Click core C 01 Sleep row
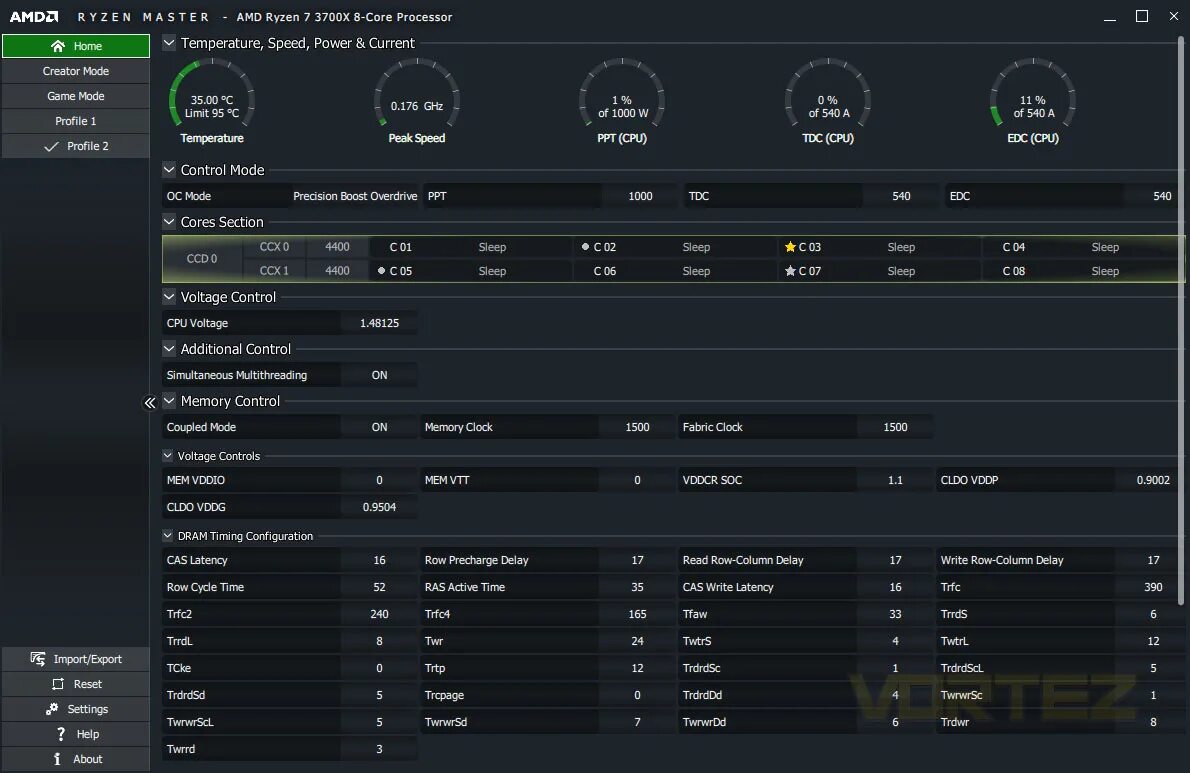Screen dimensions: 1190x773 471,247
